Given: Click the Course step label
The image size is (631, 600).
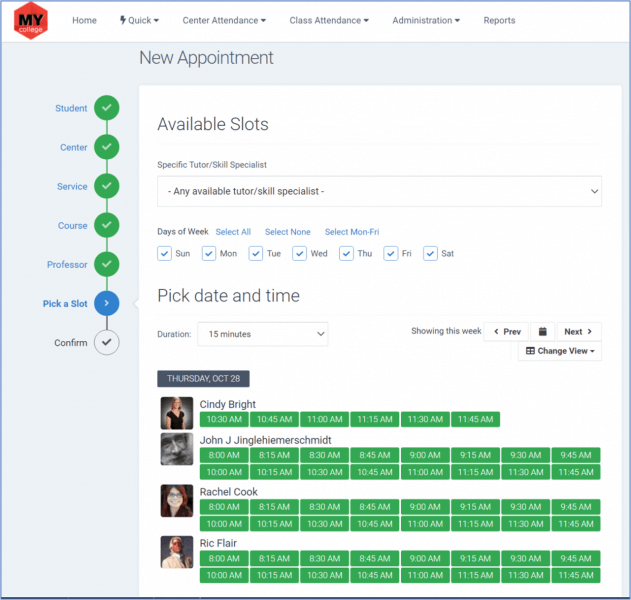Looking at the screenshot, I should point(72,225).
